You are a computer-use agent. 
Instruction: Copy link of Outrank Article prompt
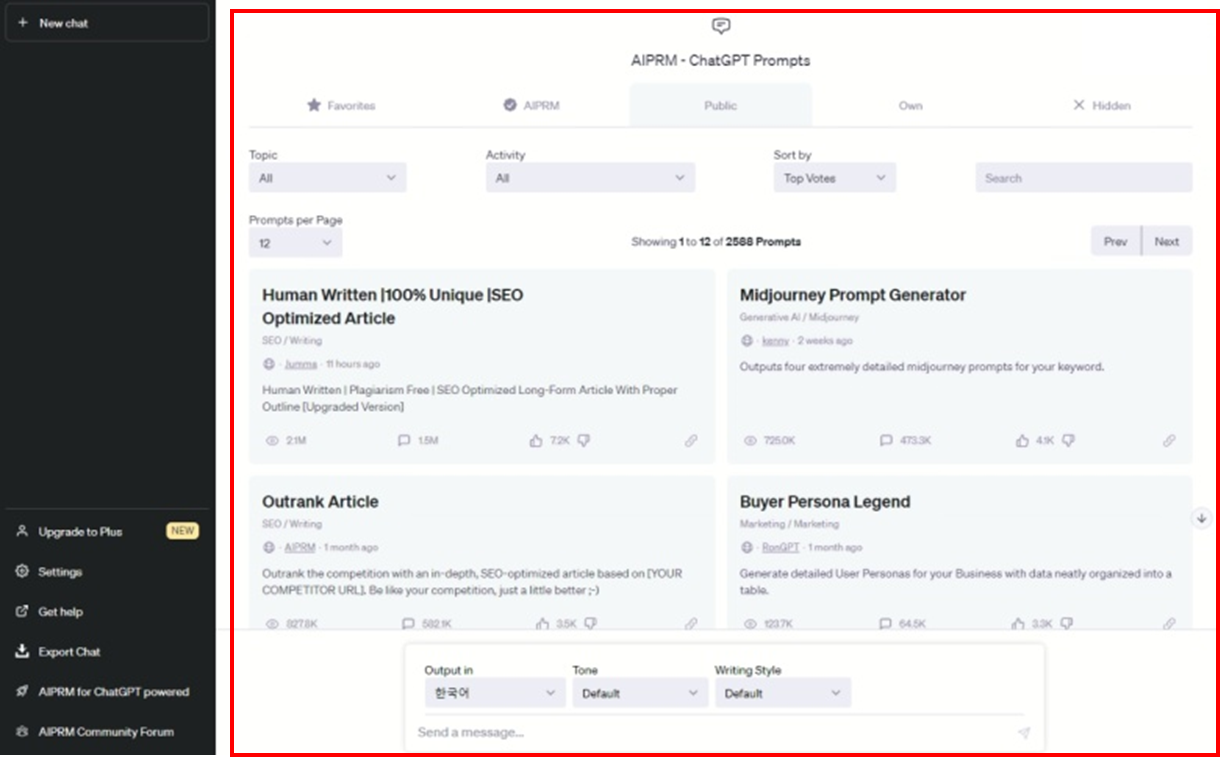[x=691, y=623]
